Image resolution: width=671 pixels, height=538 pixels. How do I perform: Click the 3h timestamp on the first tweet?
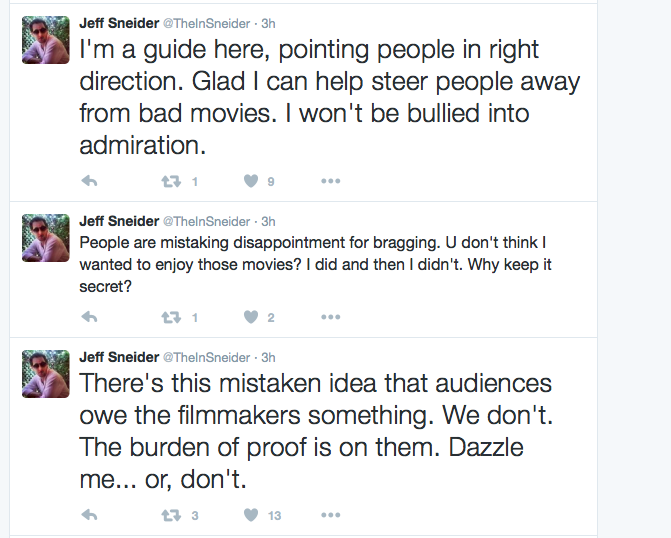[268, 23]
